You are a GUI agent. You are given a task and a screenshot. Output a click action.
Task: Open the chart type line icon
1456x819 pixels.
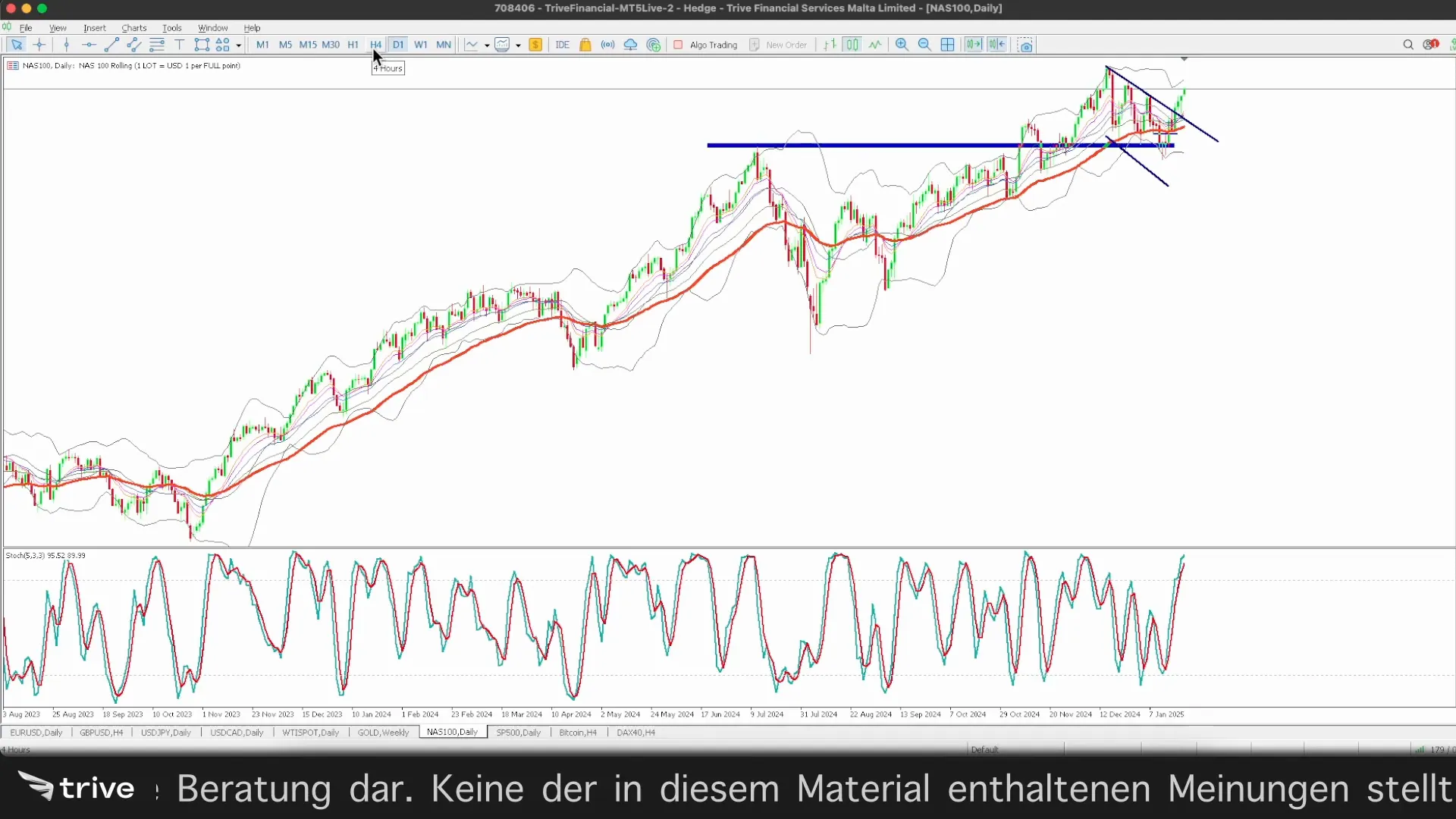[472, 45]
